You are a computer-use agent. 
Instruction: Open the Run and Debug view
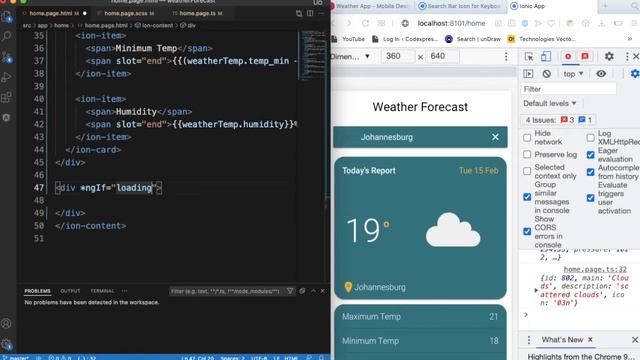click(x=7, y=77)
